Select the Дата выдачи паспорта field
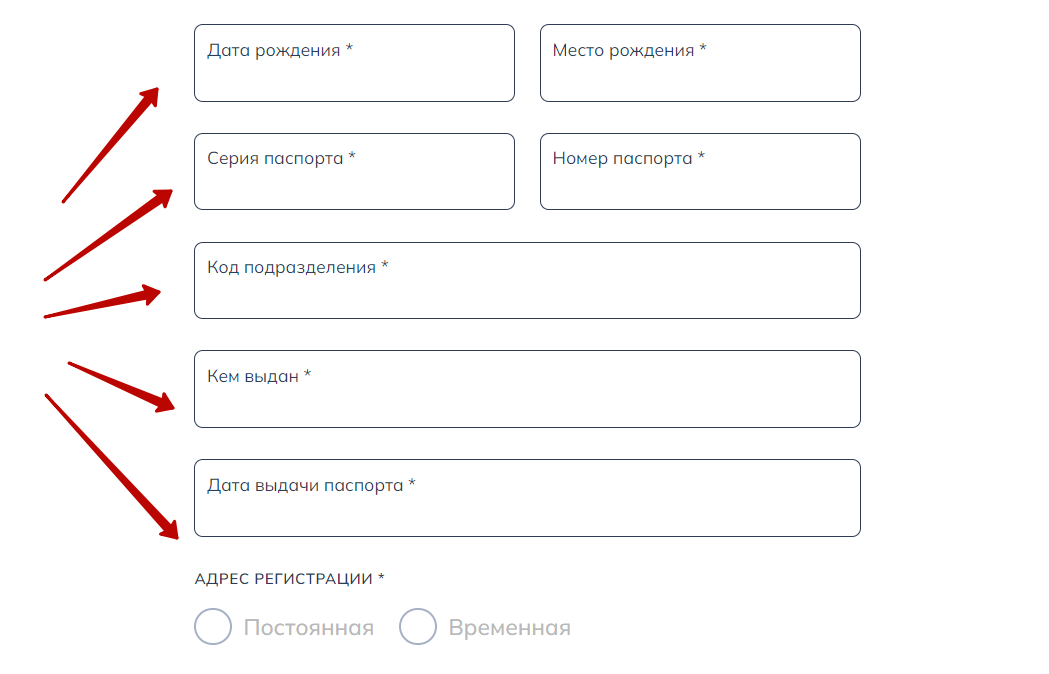The image size is (1049, 674). coord(527,498)
